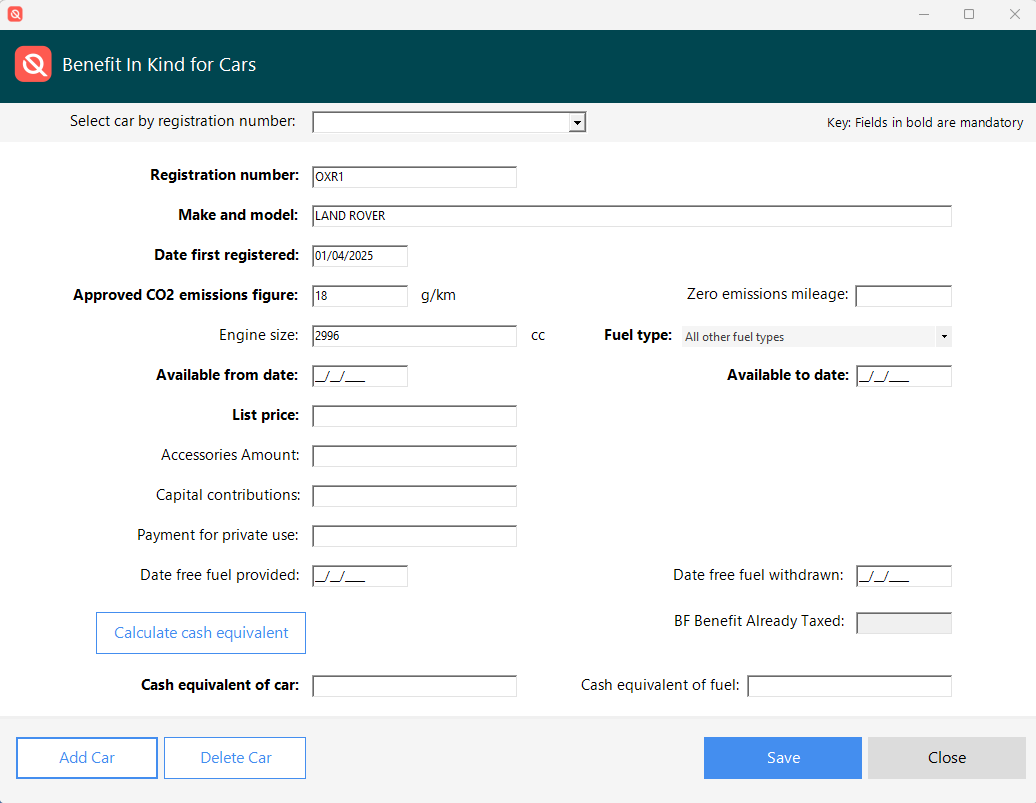
Task: Click the Cash equivalent of fuel field
Action: coord(849,686)
